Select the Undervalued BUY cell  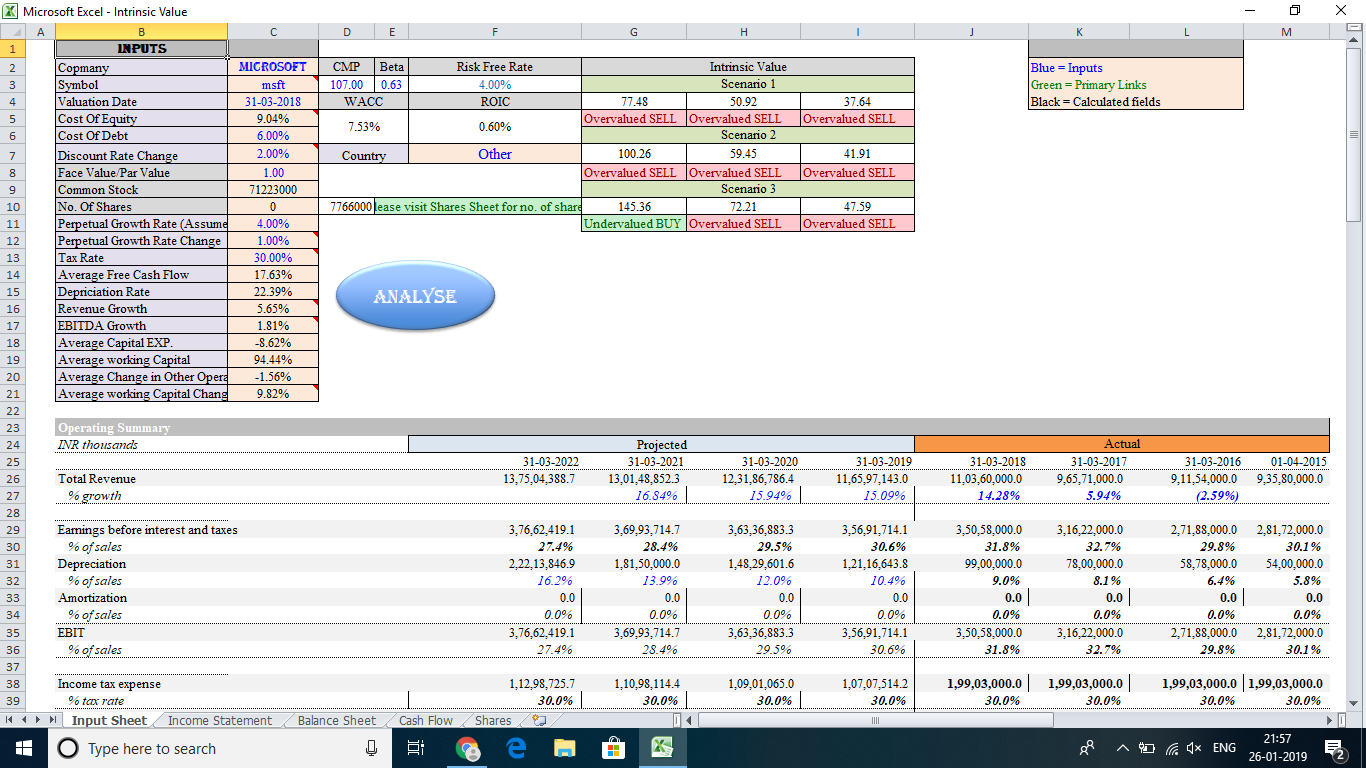coord(634,223)
